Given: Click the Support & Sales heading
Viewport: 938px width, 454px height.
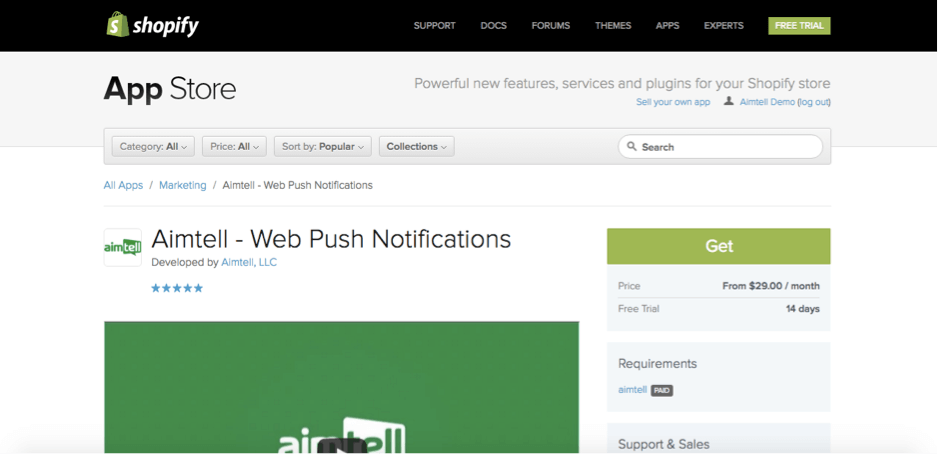Looking at the screenshot, I should [663, 444].
